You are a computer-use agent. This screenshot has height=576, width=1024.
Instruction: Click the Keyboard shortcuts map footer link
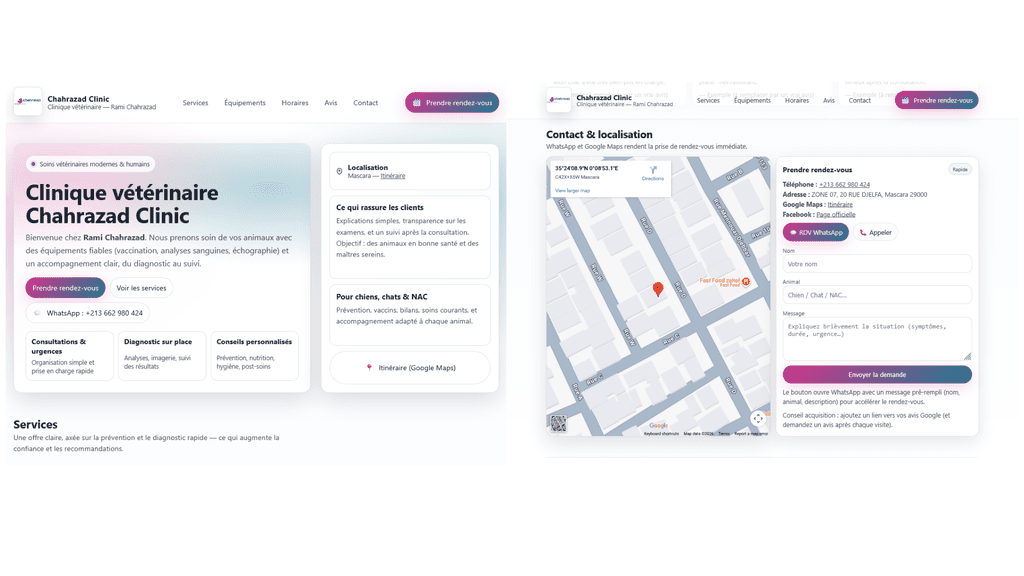pos(661,434)
